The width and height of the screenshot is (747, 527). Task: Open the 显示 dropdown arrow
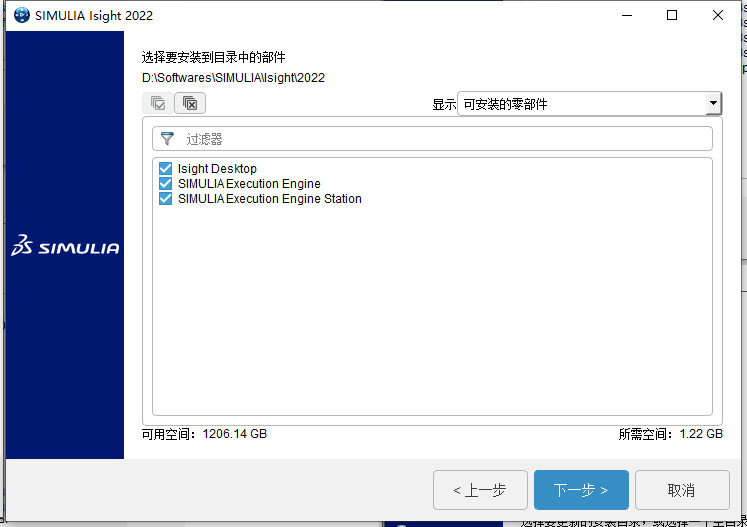(x=713, y=103)
